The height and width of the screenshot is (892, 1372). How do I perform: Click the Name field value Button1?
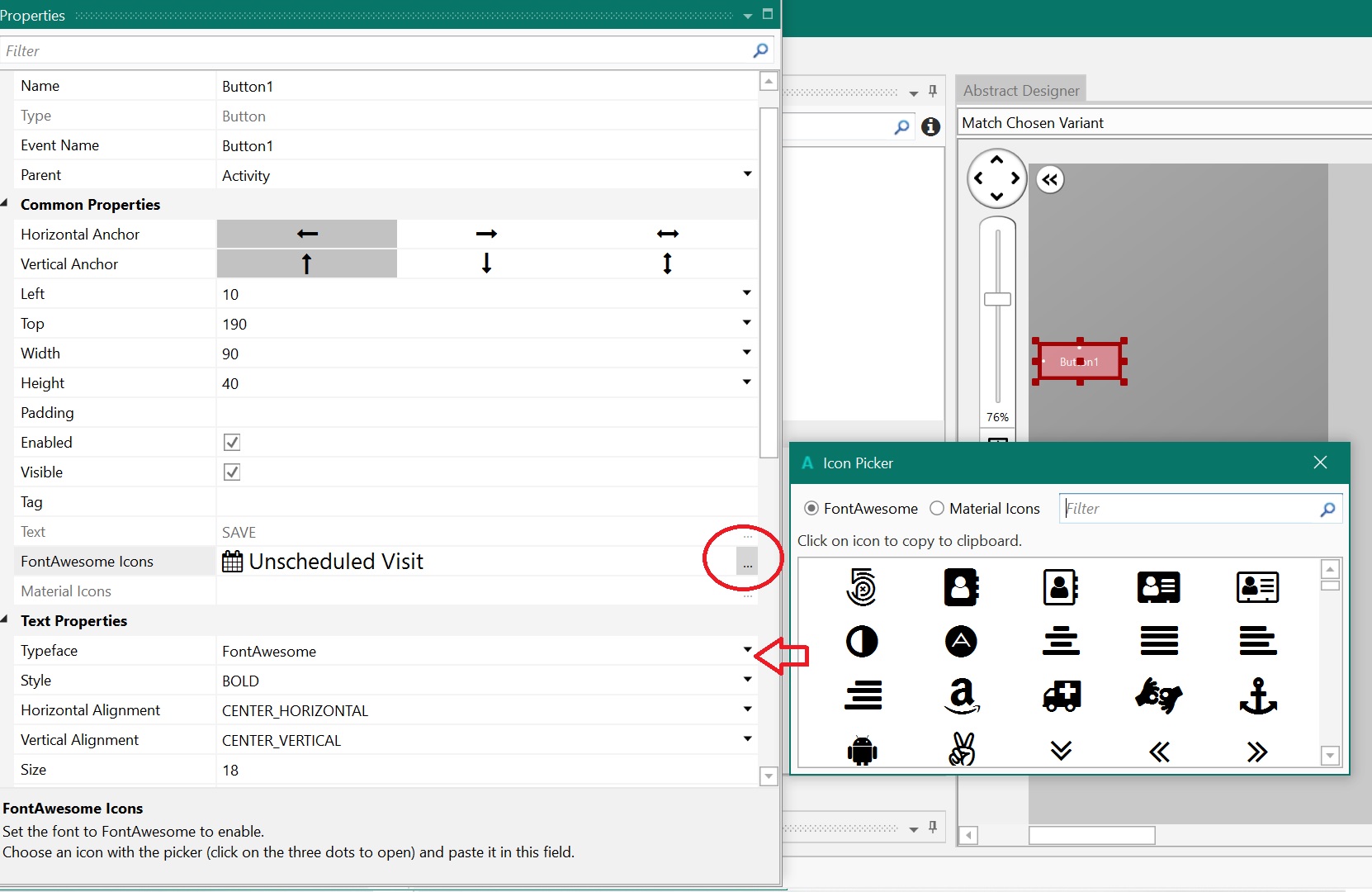248,86
